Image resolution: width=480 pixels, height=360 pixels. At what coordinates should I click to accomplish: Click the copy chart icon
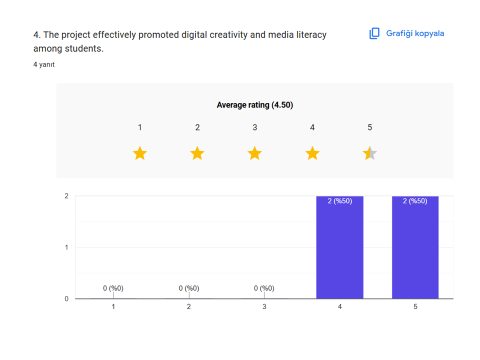tap(374, 33)
